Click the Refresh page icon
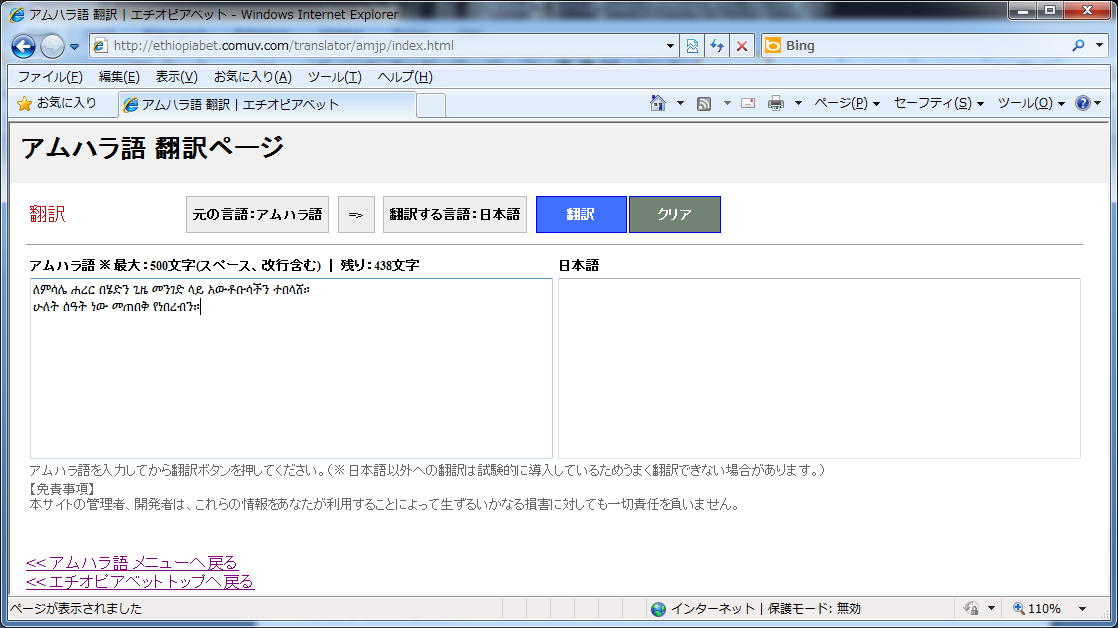 tap(717, 46)
